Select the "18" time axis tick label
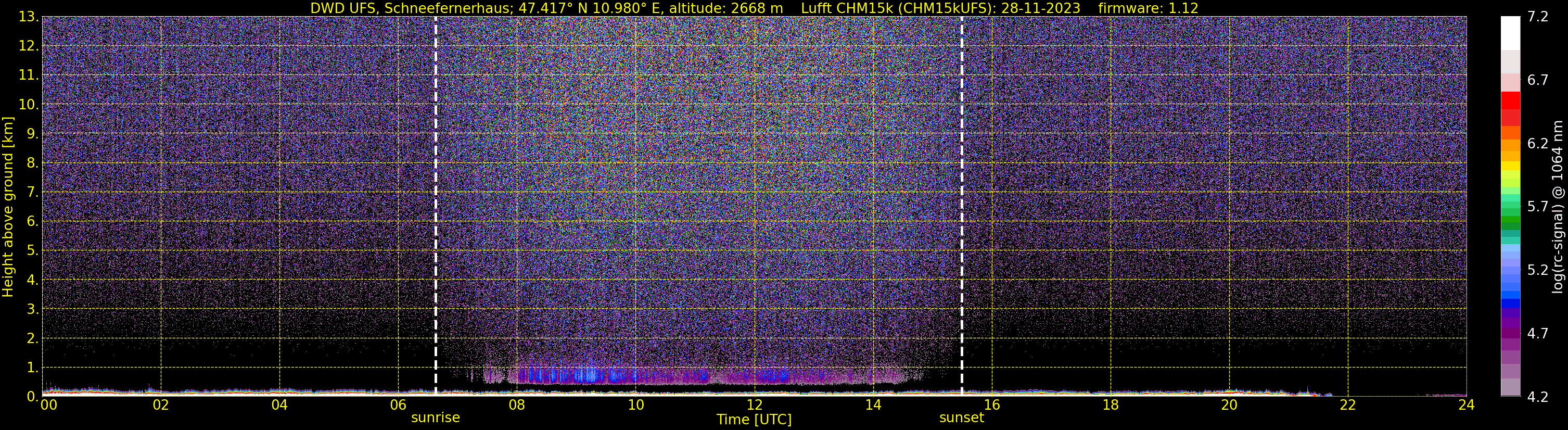 click(x=1110, y=406)
